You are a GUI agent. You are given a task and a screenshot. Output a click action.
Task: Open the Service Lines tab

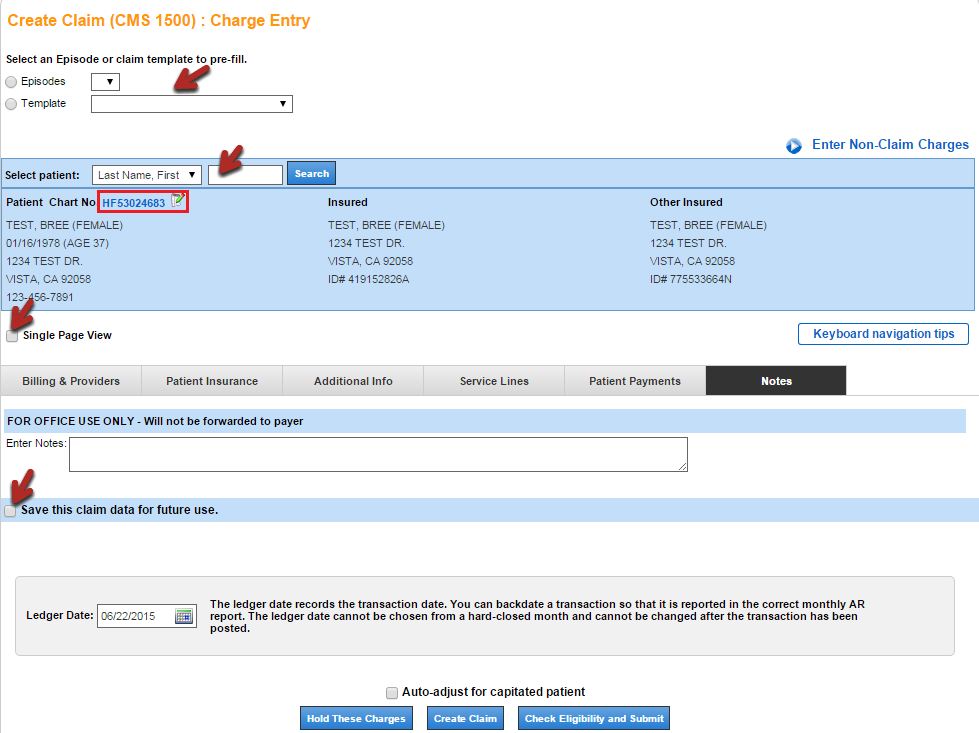coord(494,381)
